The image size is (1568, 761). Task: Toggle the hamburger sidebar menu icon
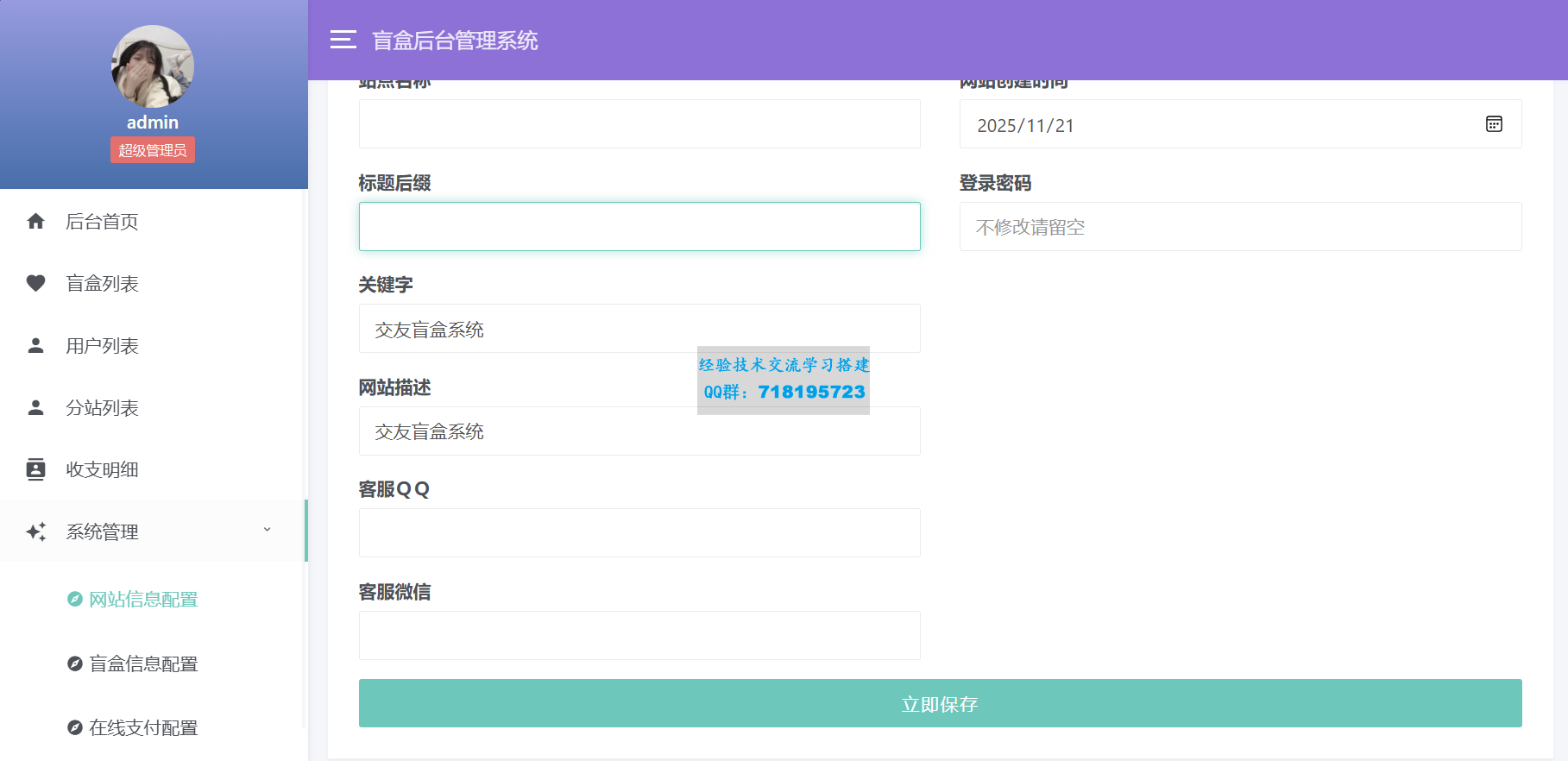point(343,40)
